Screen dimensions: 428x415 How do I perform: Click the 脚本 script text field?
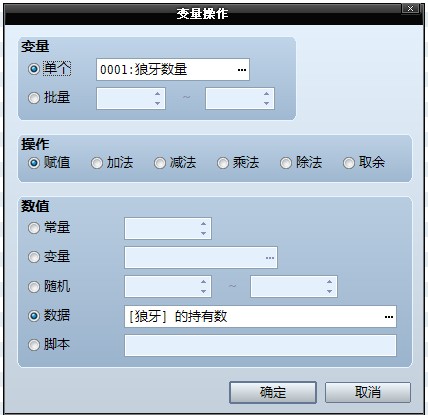tap(260, 345)
